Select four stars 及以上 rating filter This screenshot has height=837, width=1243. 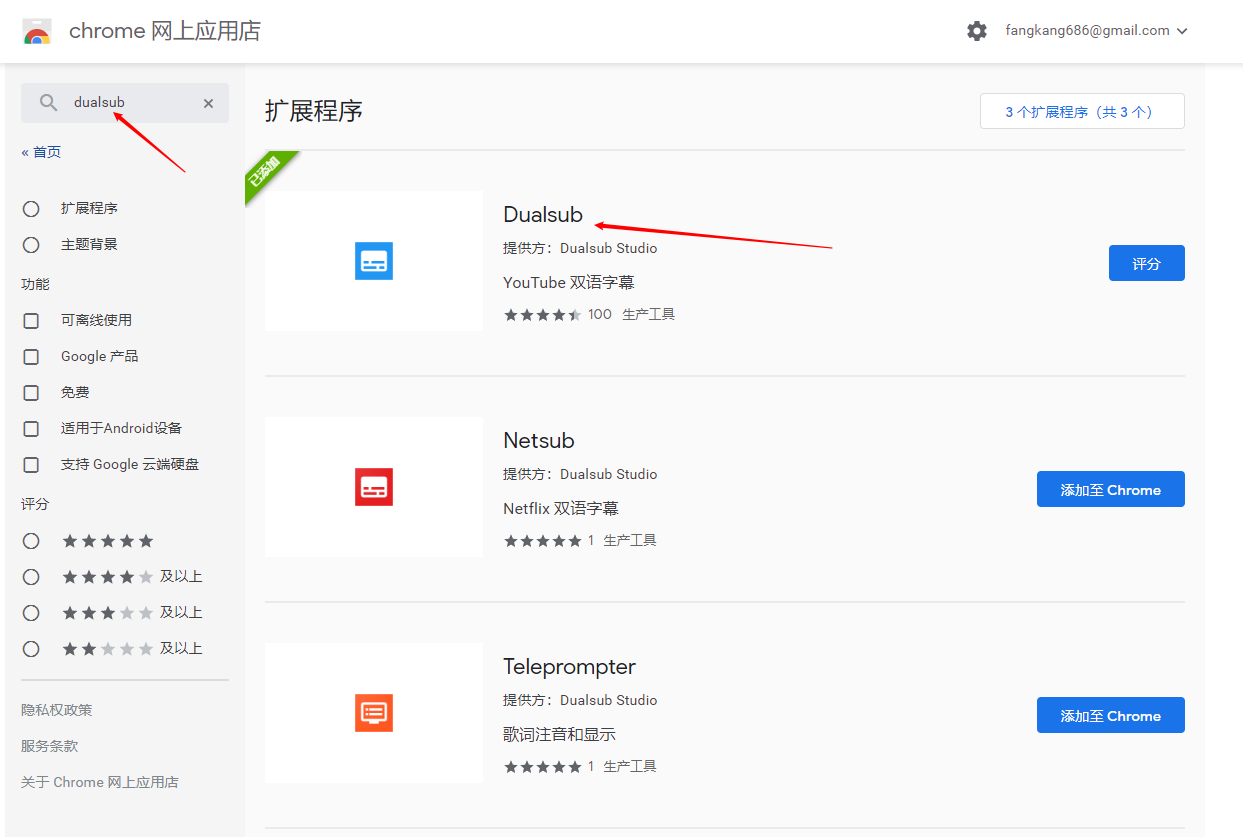tap(31, 577)
